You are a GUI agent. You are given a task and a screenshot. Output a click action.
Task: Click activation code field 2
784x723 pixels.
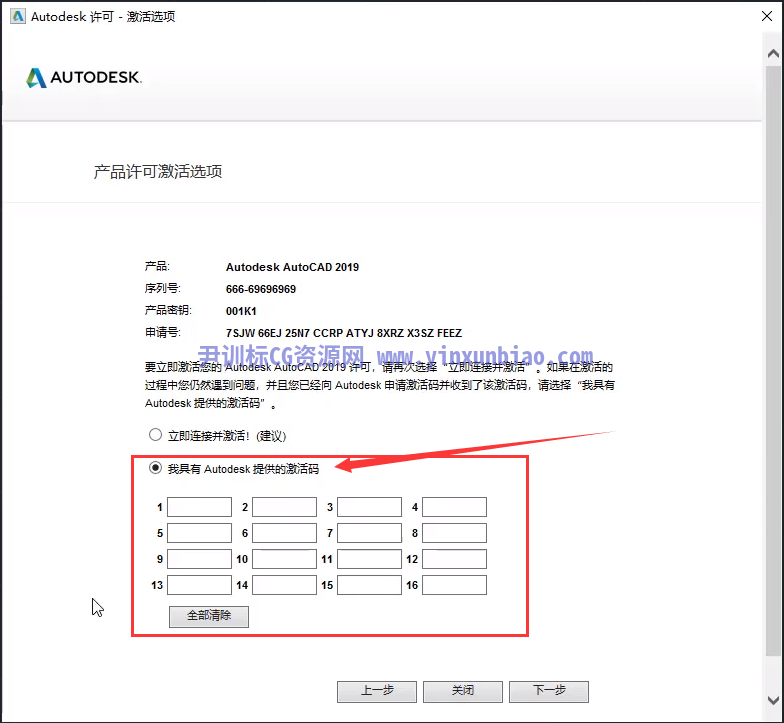[x=284, y=507]
